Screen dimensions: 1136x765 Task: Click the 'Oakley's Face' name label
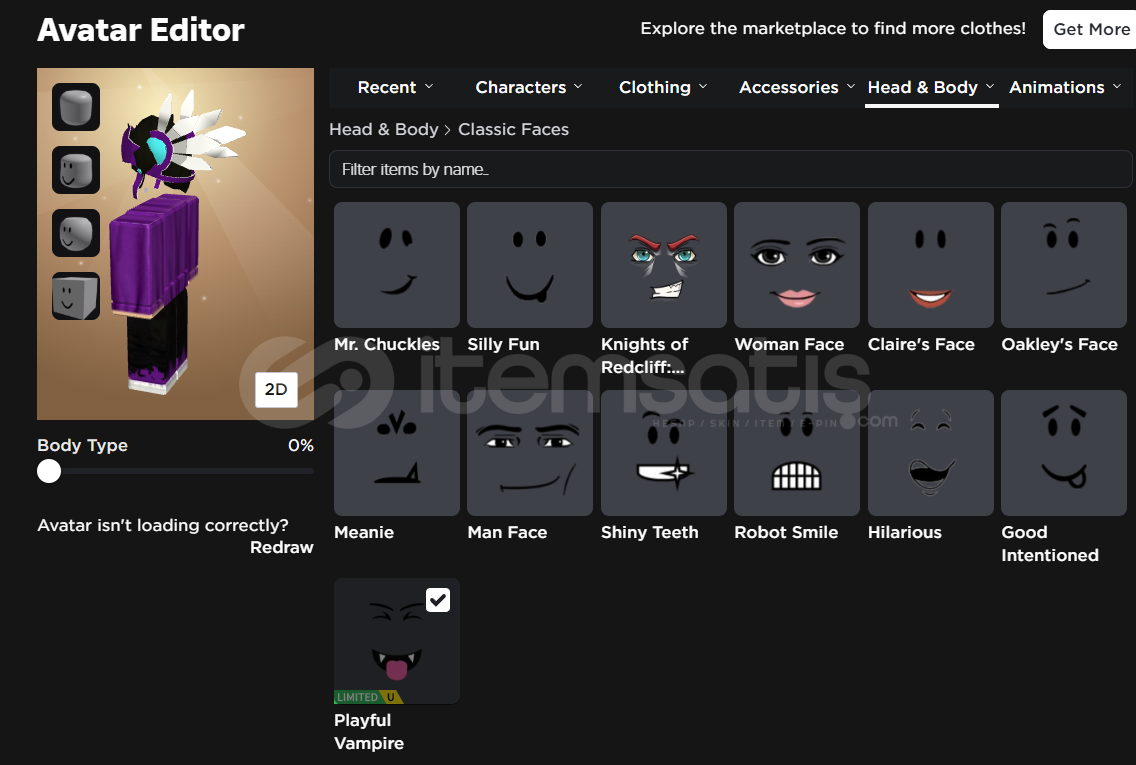click(x=1060, y=345)
